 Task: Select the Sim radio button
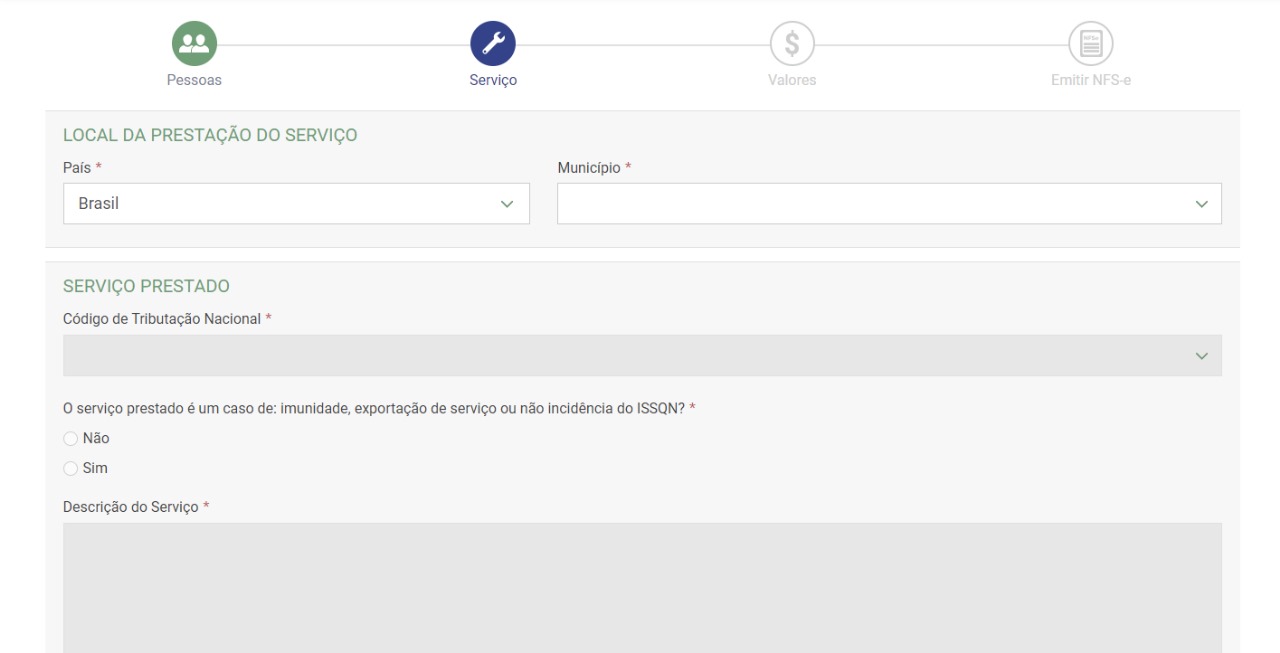[70, 468]
